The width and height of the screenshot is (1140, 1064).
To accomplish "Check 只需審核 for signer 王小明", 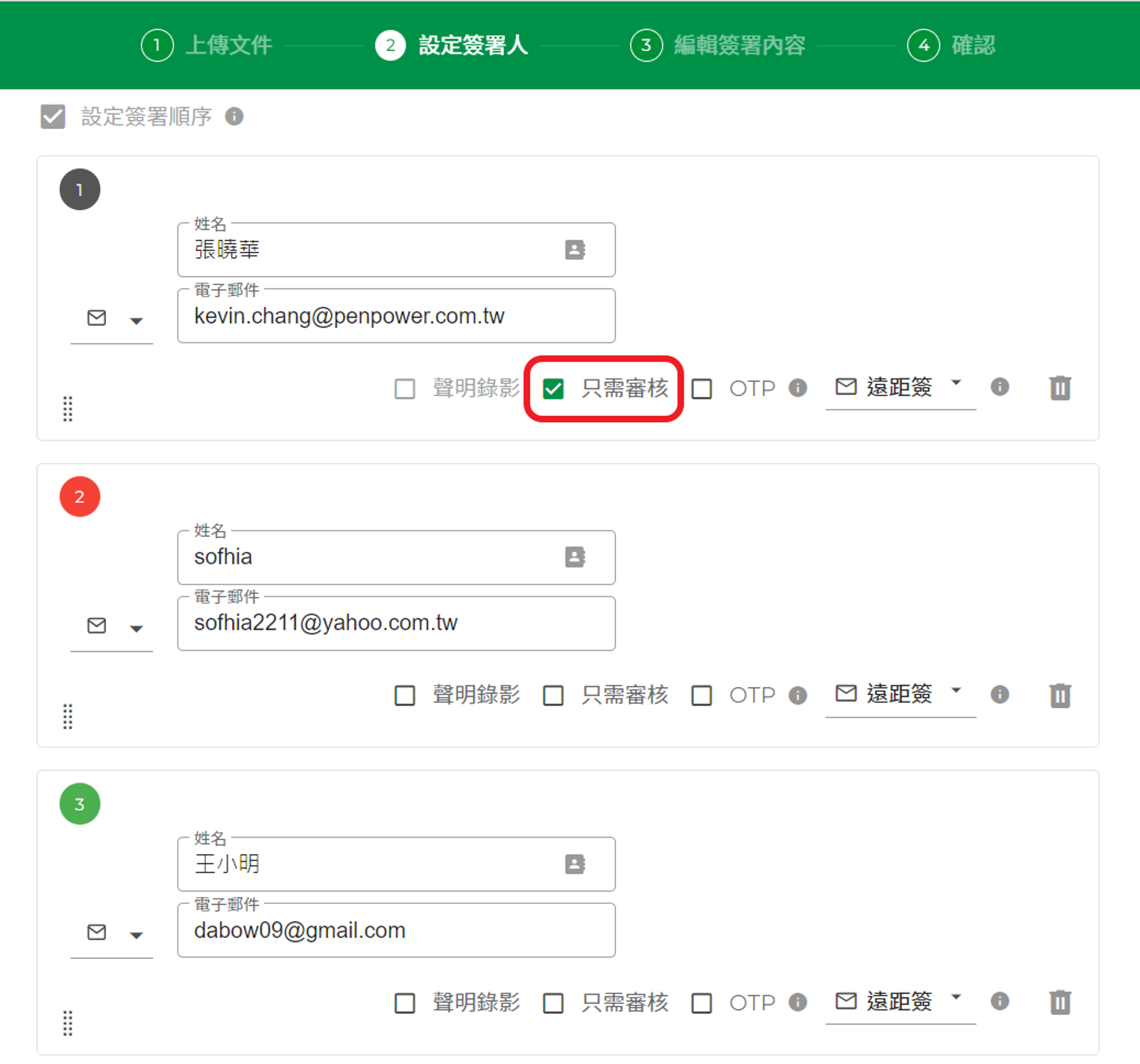I will pos(553,1002).
